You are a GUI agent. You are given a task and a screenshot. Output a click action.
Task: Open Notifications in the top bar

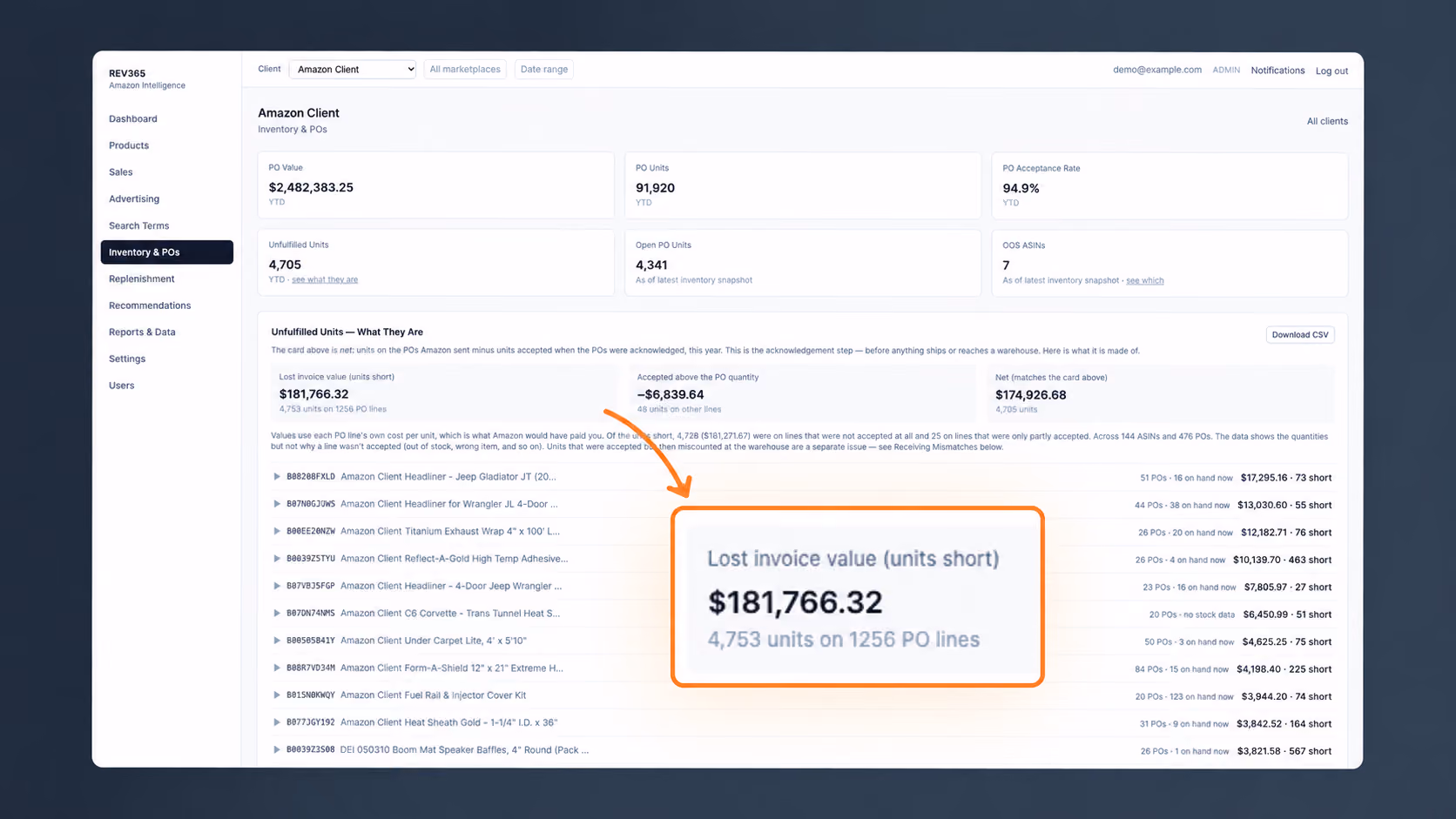click(x=1277, y=70)
